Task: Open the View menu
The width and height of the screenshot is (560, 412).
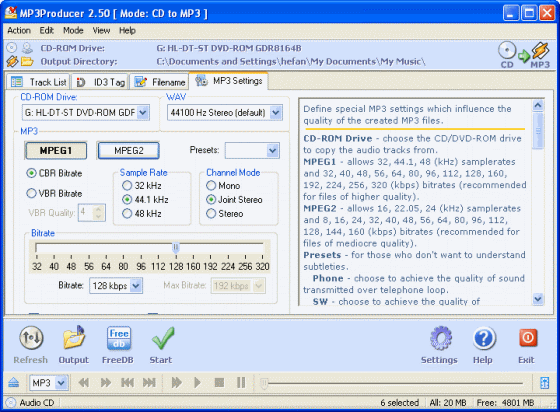Action: coord(101,30)
